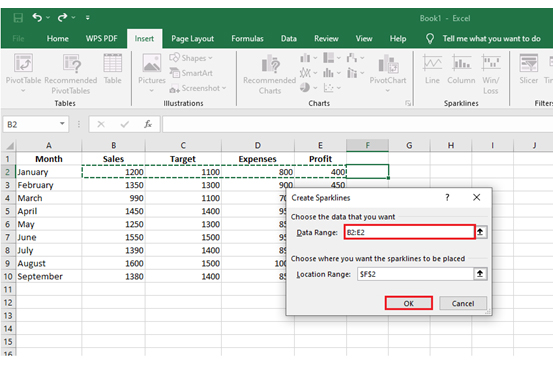
Task: Insert a Table
Action: tap(113, 69)
